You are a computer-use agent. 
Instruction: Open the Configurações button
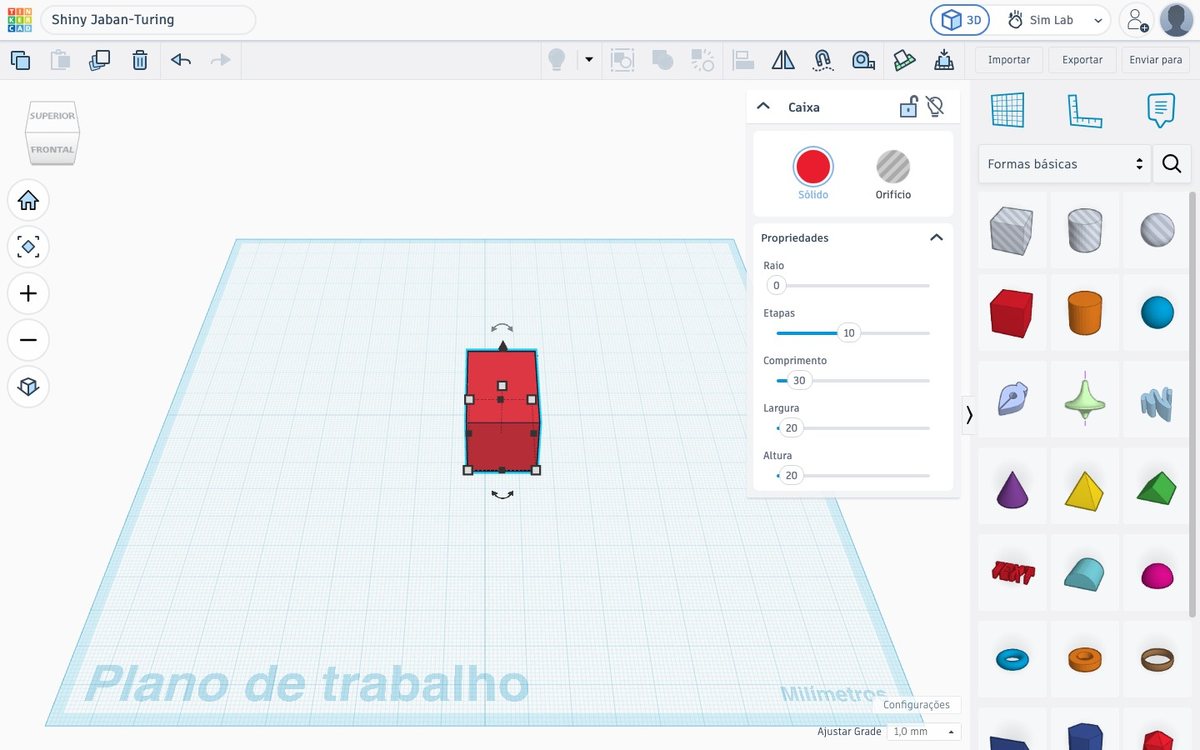916,705
